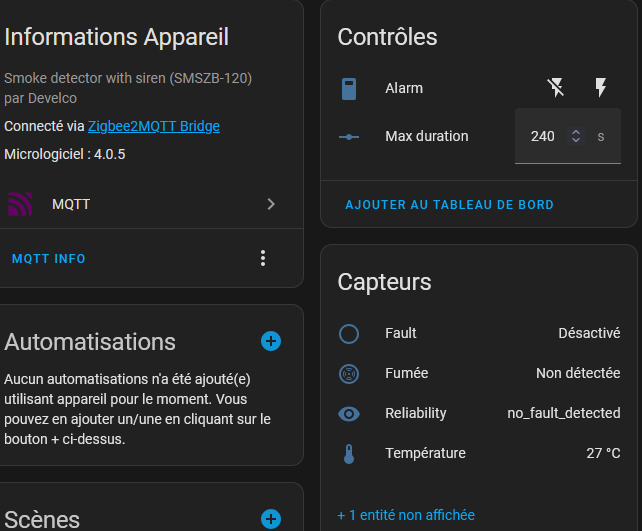The width and height of the screenshot is (642, 531).
Task: Click Ajouter au tableau de bord
Action: coord(450,205)
